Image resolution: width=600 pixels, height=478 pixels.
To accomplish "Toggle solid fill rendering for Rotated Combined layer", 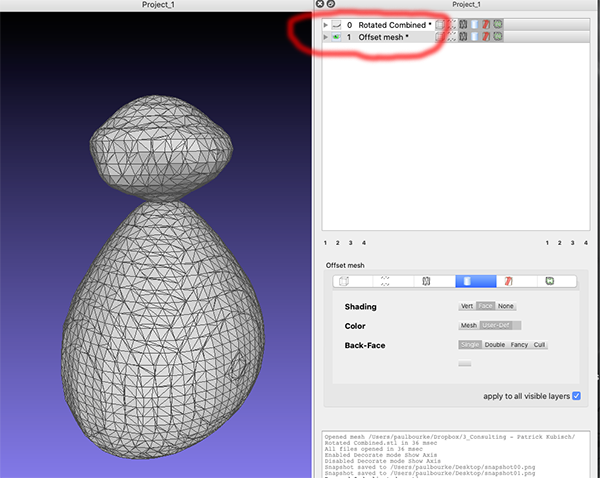I will point(474,25).
